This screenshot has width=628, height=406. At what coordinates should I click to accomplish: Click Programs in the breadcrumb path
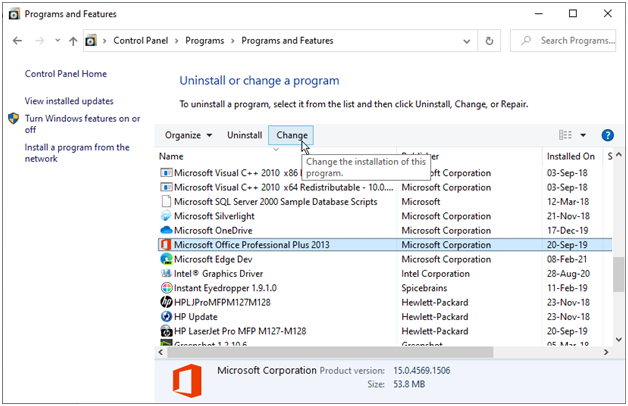205,40
